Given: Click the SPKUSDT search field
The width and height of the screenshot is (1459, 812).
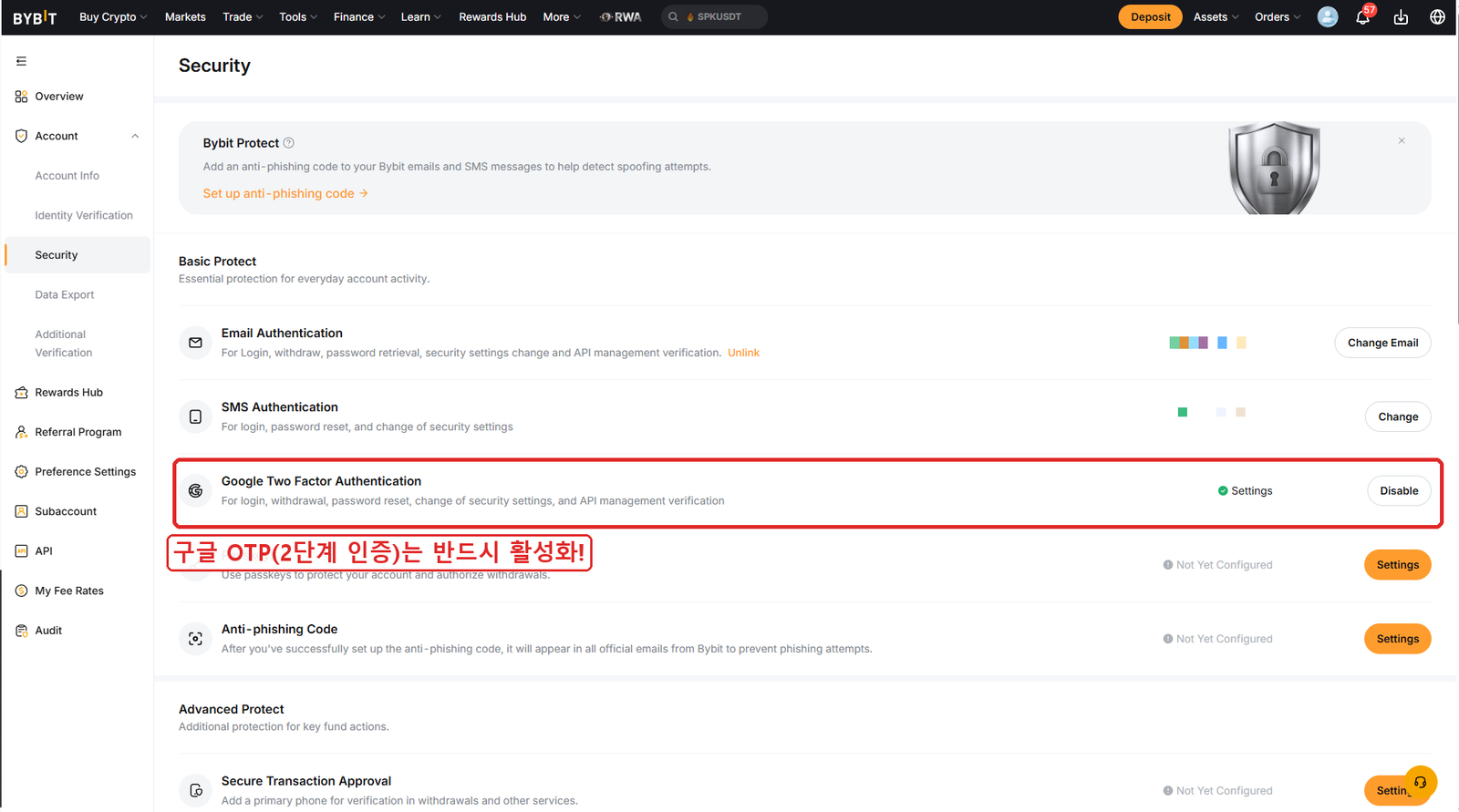Looking at the screenshot, I should pyautogui.click(x=714, y=16).
